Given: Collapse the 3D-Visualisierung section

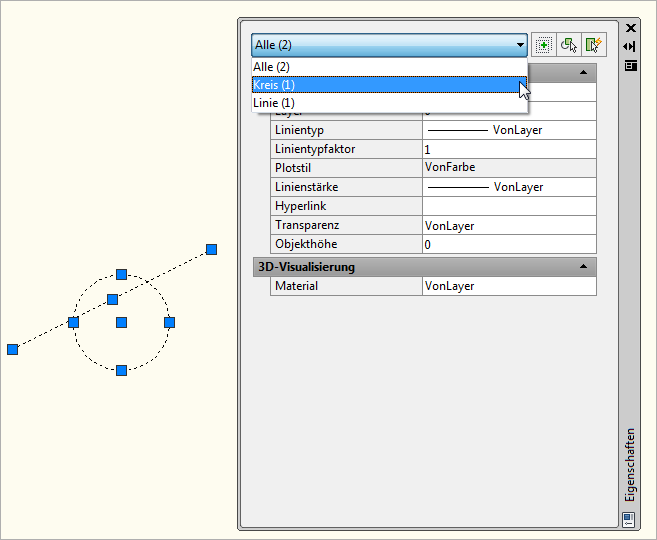Looking at the screenshot, I should [x=583, y=267].
